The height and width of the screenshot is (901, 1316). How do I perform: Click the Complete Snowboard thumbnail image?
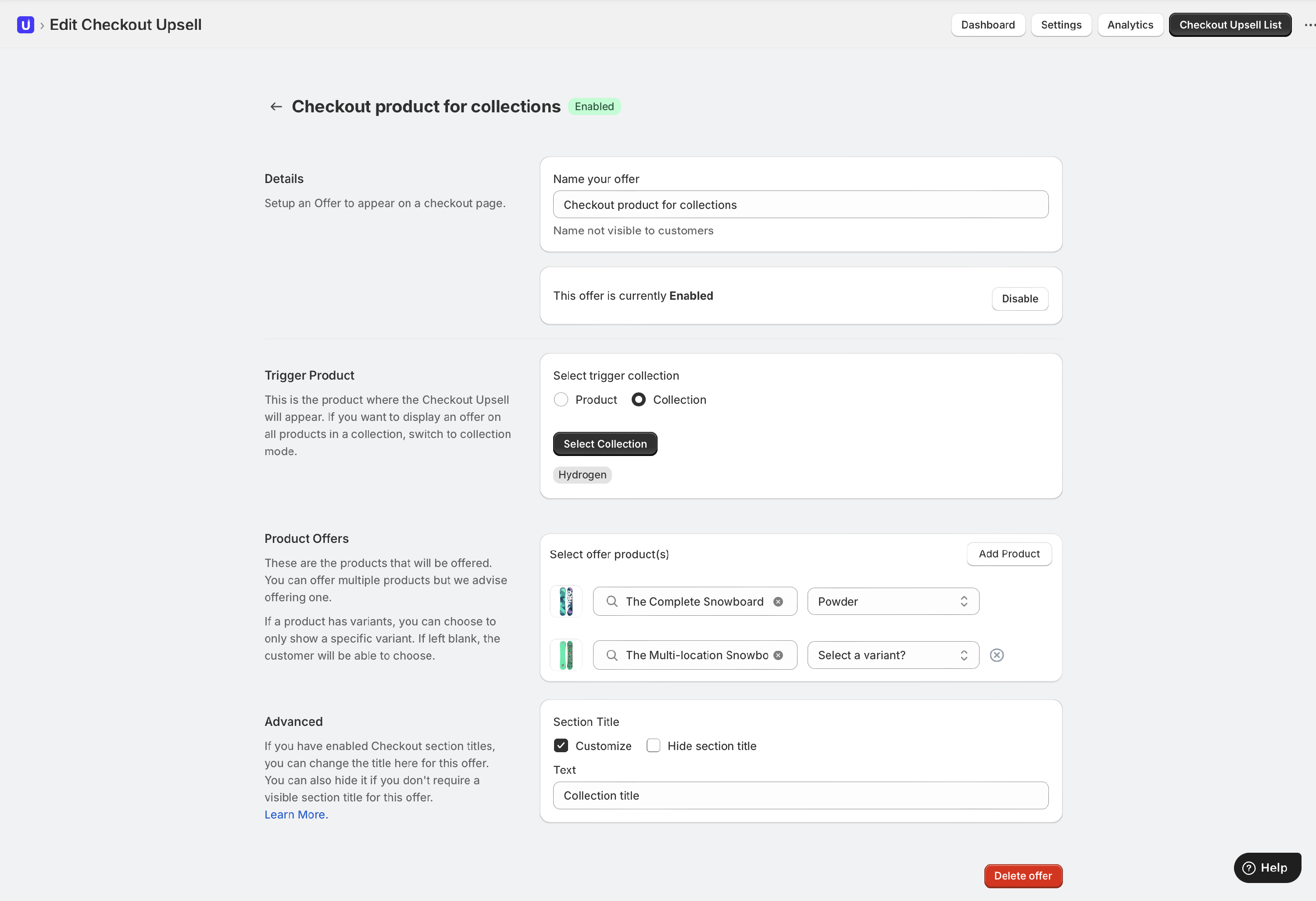[566, 601]
